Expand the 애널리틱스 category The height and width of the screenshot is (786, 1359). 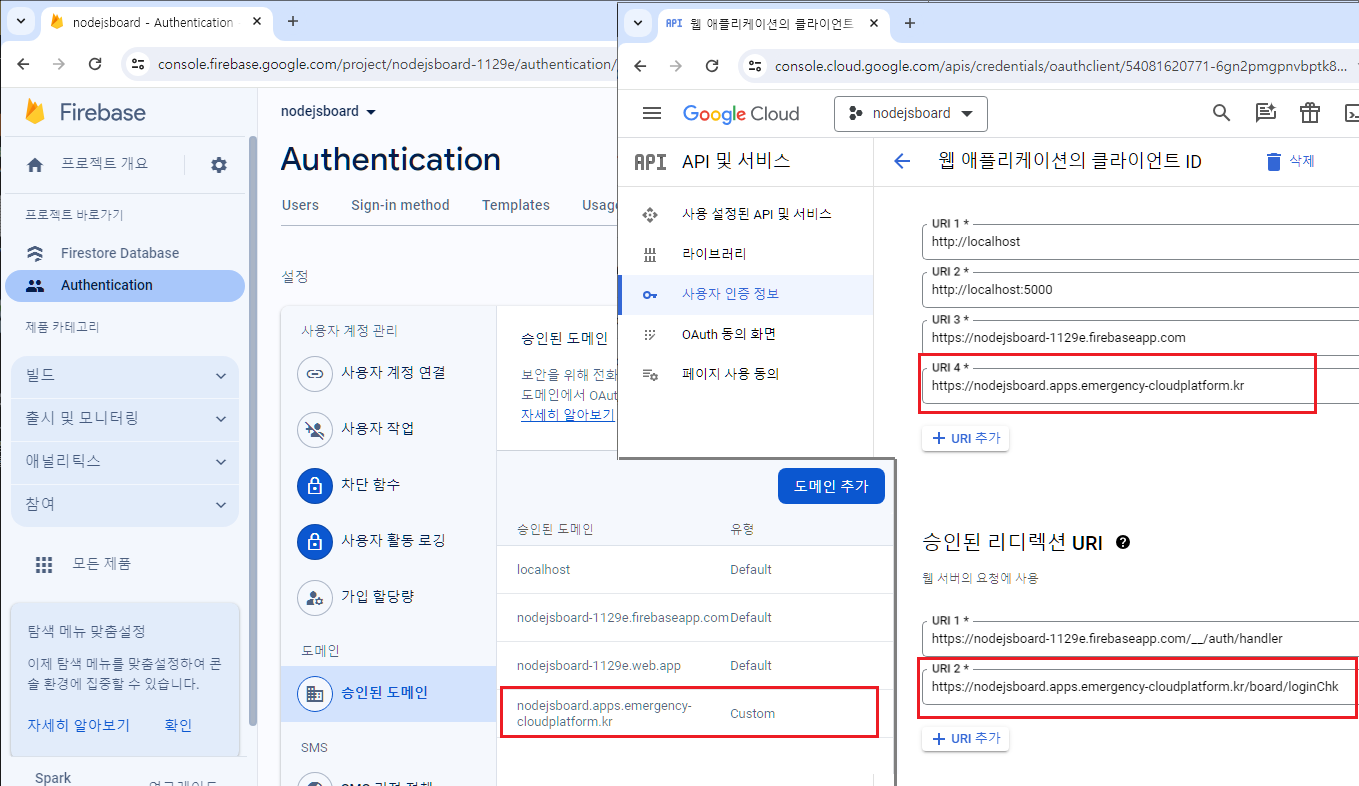(x=125, y=461)
